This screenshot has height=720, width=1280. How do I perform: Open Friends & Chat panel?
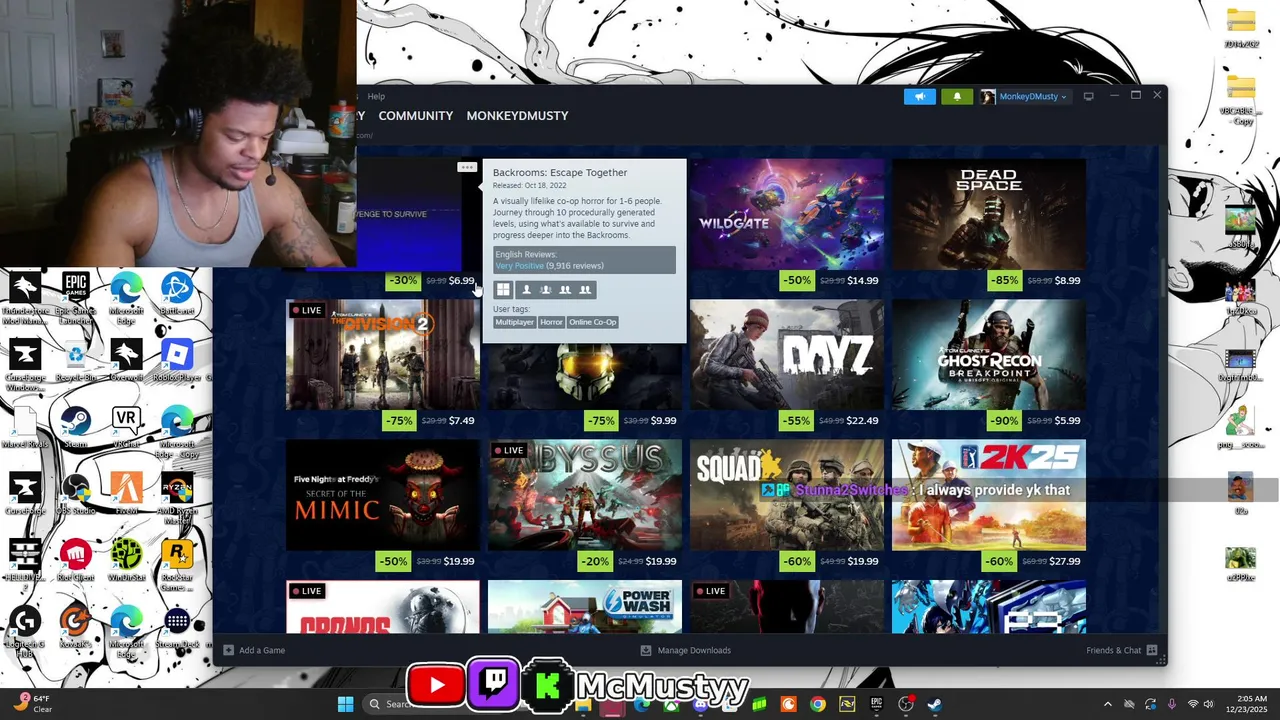(x=1121, y=650)
